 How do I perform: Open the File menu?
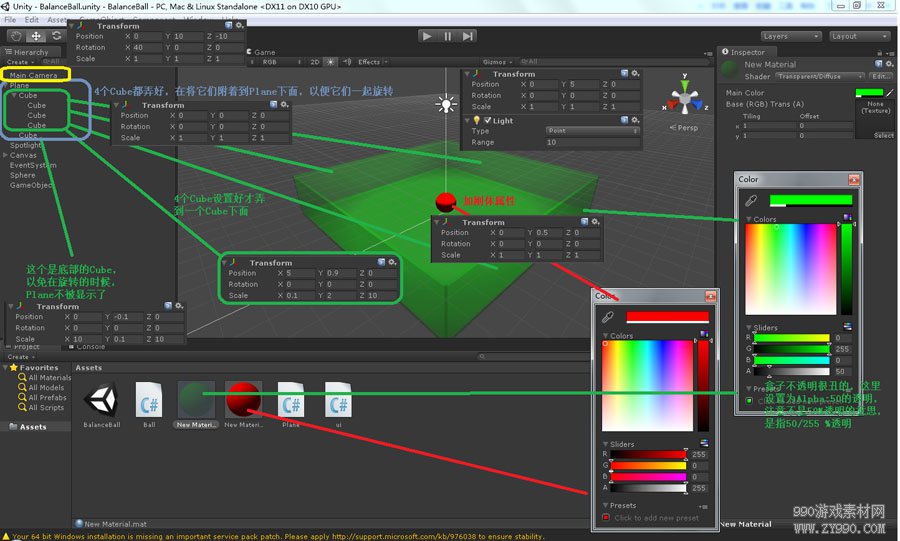click(x=10, y=20)
